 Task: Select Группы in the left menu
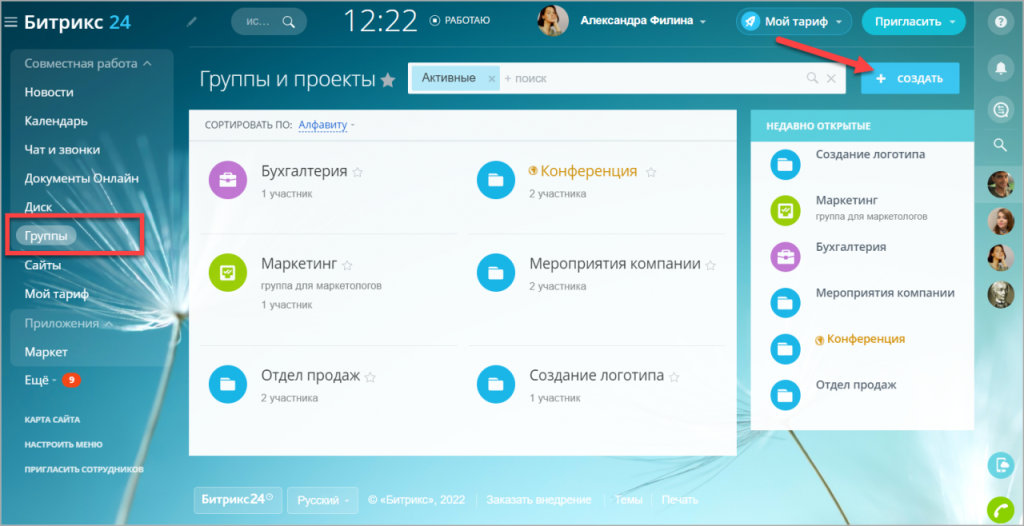(46, 236)
